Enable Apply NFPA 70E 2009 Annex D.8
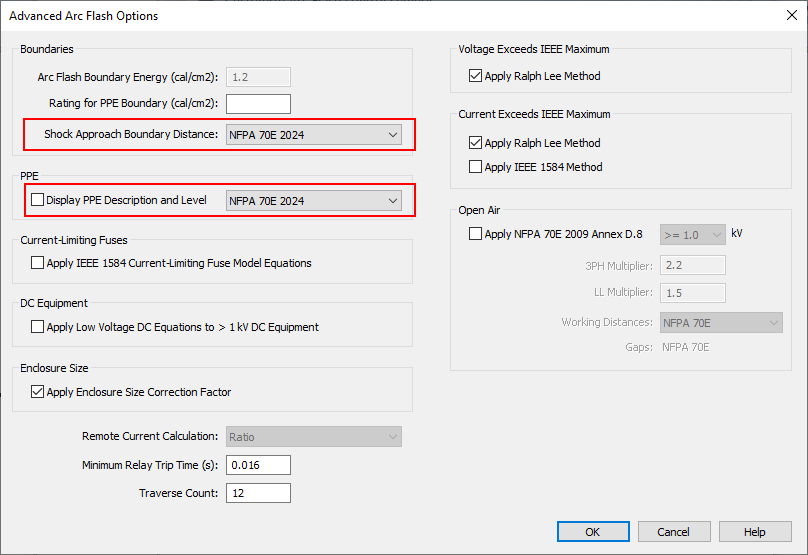This screenshot has width=808, height=555. [476, 233]
